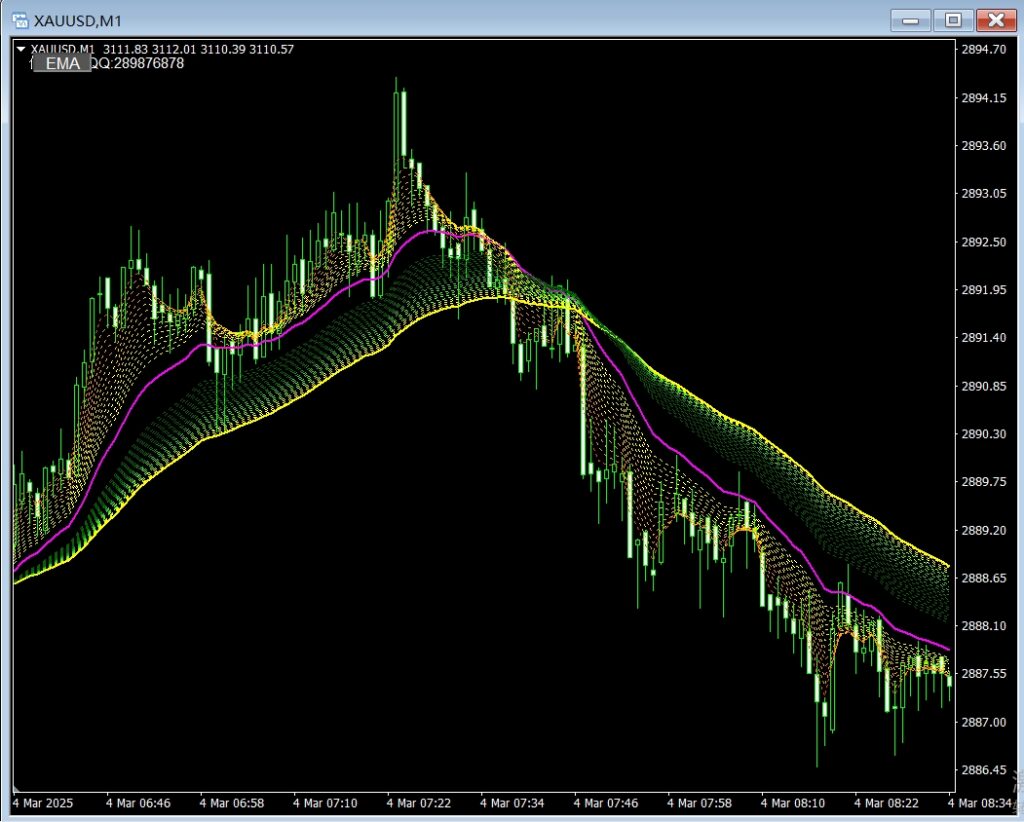The height and width of the screenshot is (822, 1024).
Task: Click the 4 Mar 08:10 time label
Action: 793,803
